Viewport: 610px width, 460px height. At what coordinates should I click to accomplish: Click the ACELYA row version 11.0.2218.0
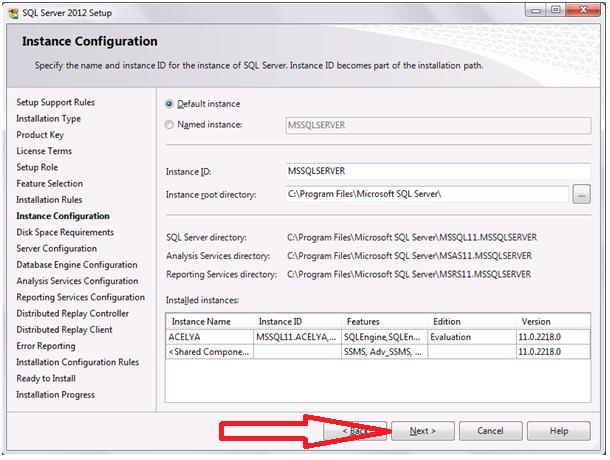pyautogui.click(x=553, y=337)
